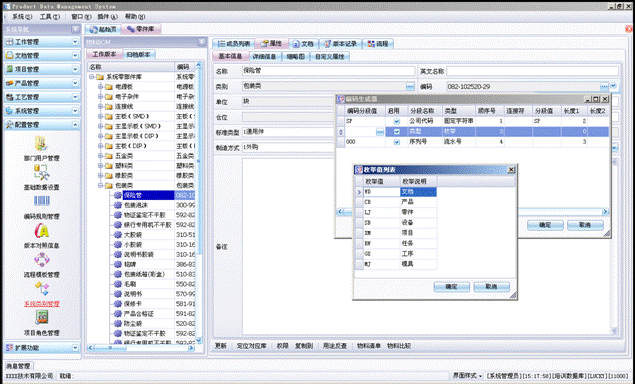This screenshot has width=635, height=384.
Task: Open the 消息管理 tab at bottom
Action: pyautogui.click(x=18, y=366)
